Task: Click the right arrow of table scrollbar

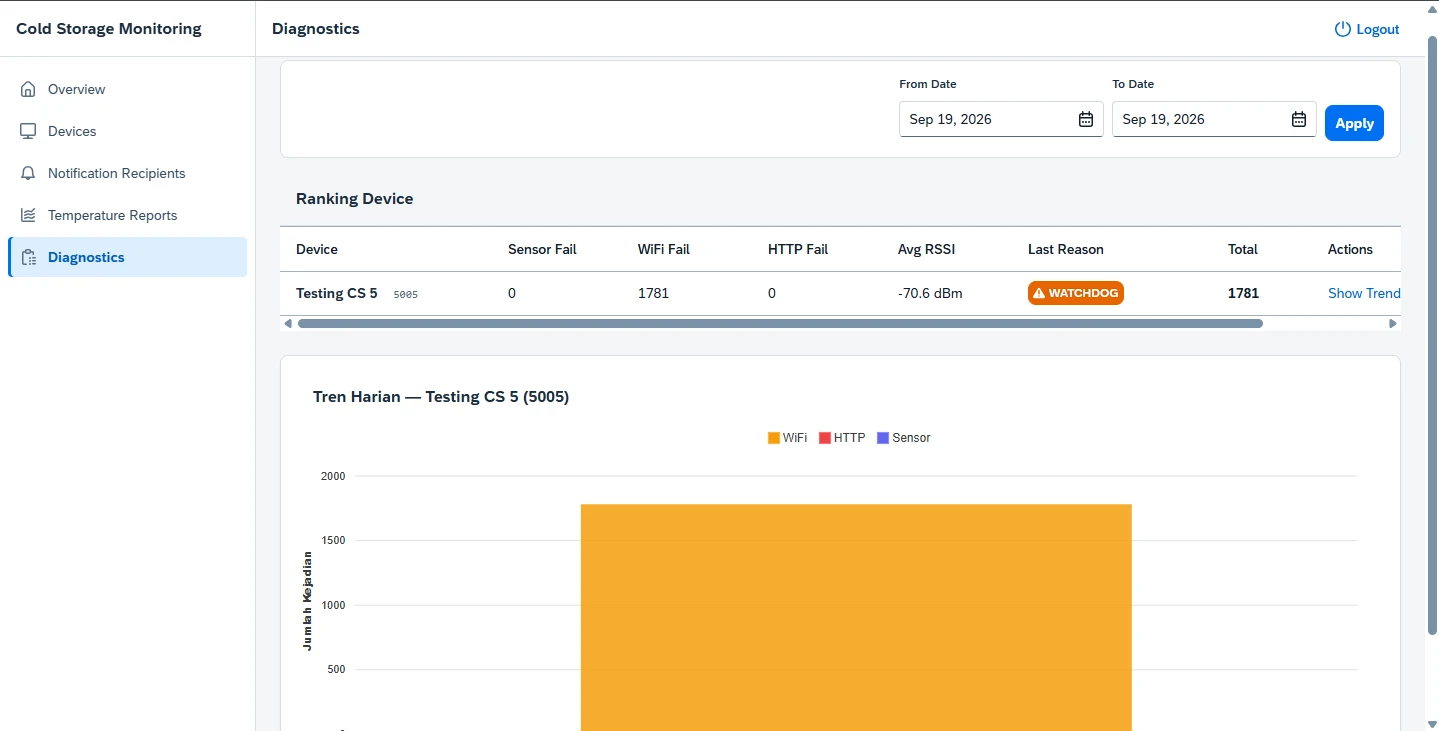Action: pyautogui.click(x=1392, y=323)
